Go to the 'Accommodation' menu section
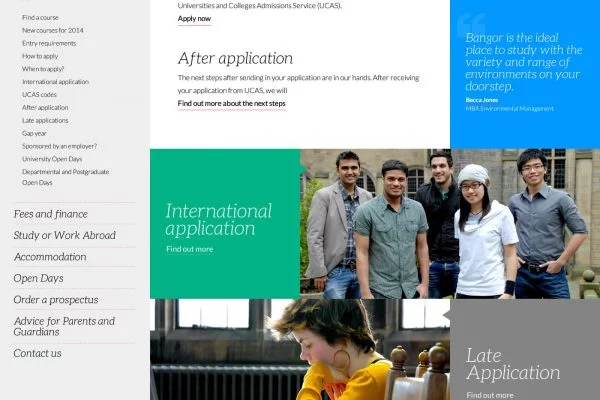 coord(50,257)
